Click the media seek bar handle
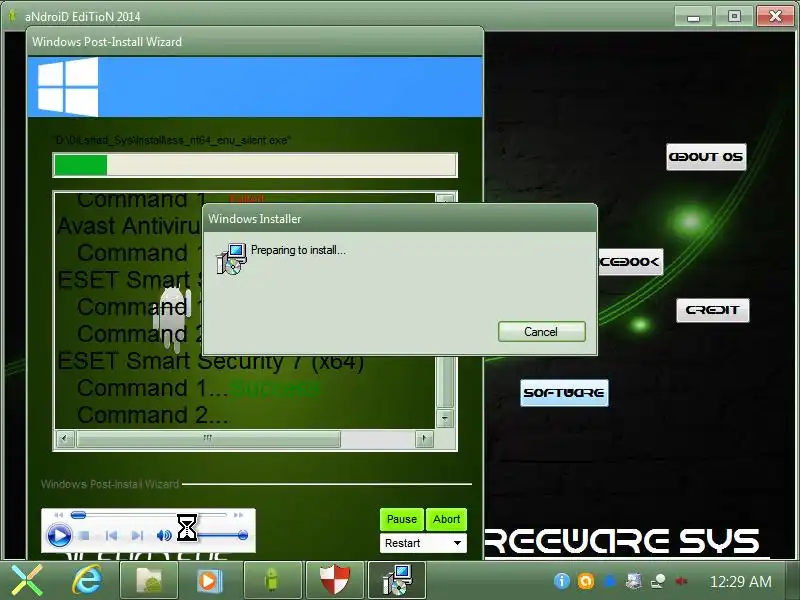This screenshot has width=800, height=600. (x=78, y=515)
